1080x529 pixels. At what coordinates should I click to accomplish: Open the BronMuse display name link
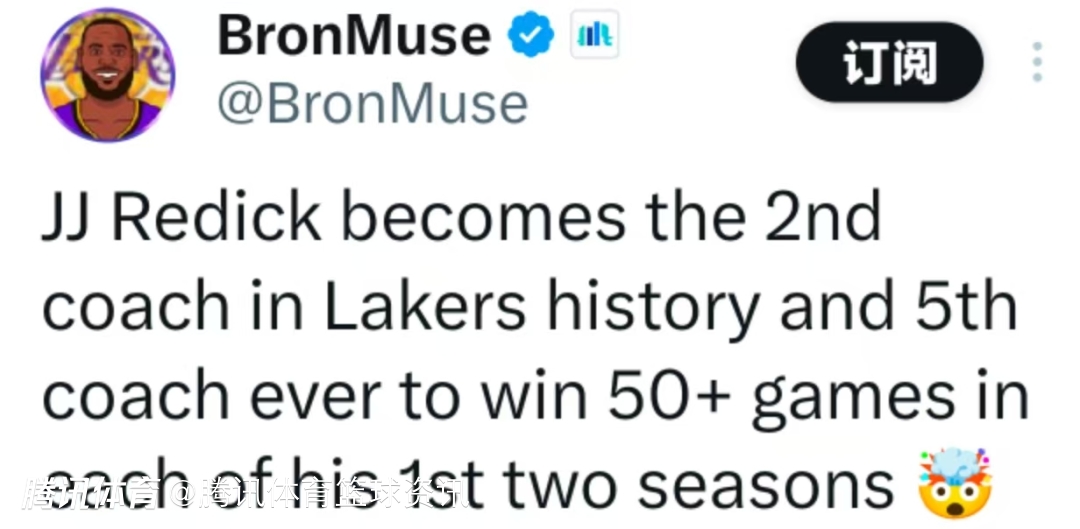[x=354, y=38]
